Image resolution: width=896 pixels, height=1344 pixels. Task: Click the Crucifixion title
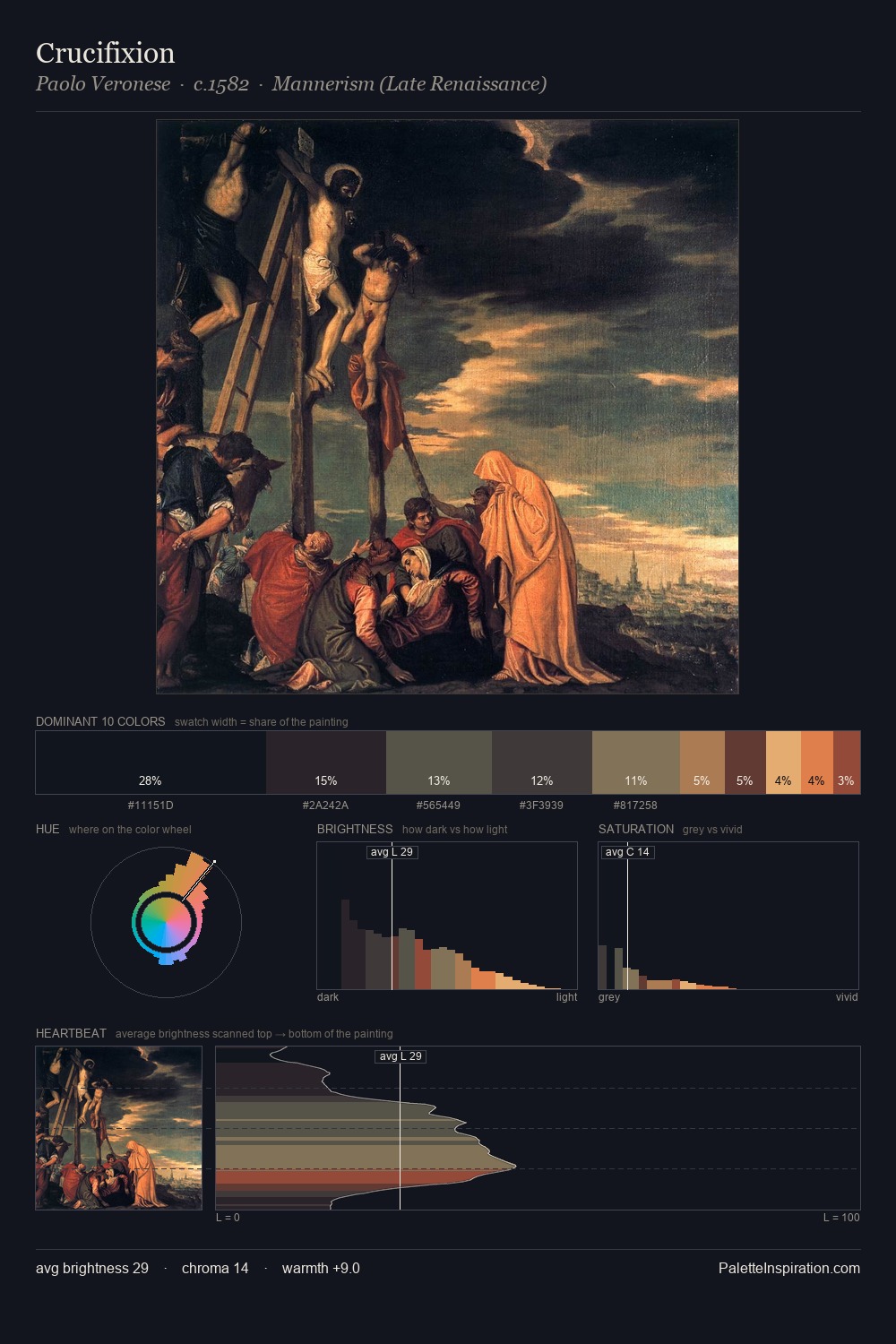click(105, 53)
